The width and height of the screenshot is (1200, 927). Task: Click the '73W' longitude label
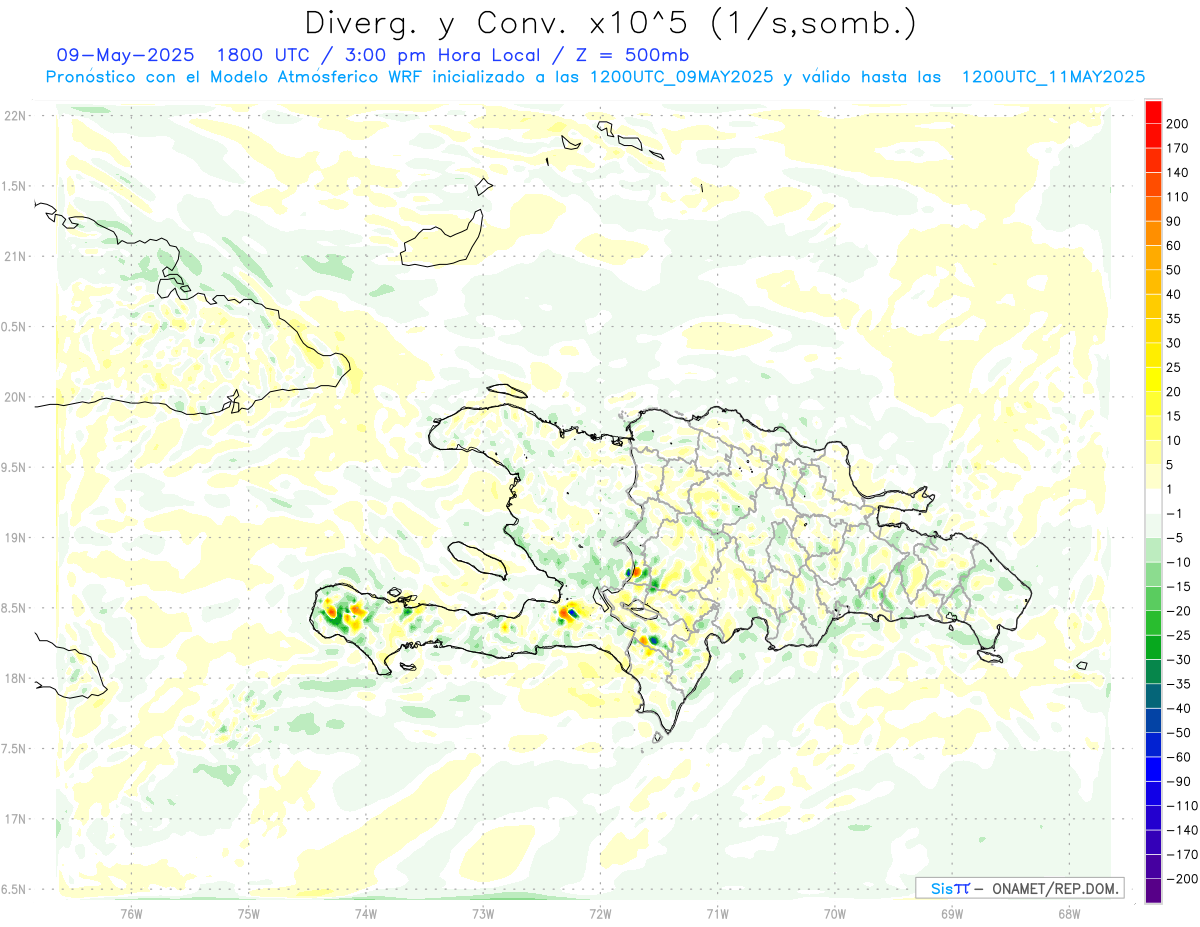(483, 913)
